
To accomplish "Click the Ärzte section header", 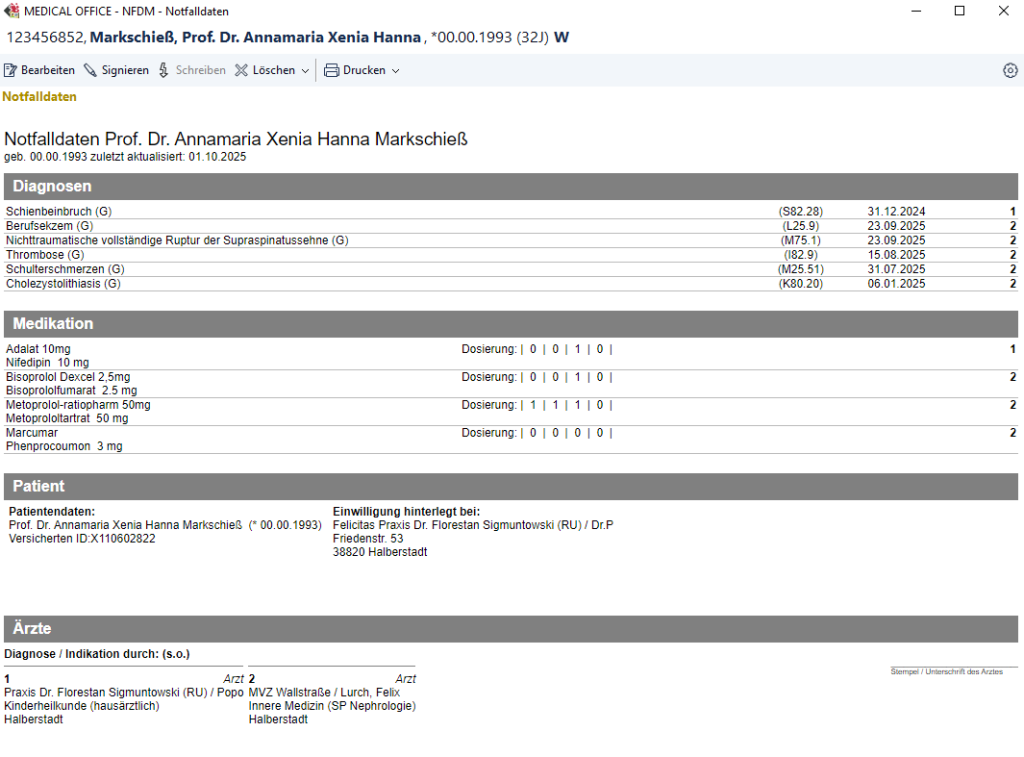I will [x=32, y=629].
